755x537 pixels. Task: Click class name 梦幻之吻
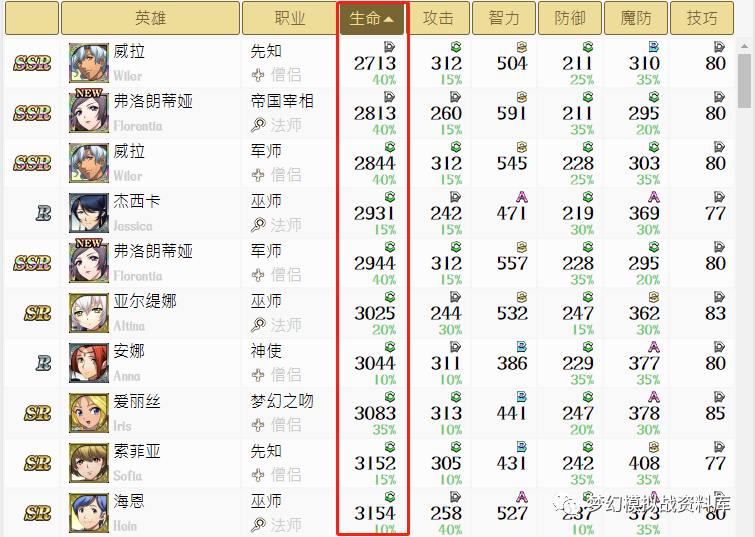pos(282,401)
